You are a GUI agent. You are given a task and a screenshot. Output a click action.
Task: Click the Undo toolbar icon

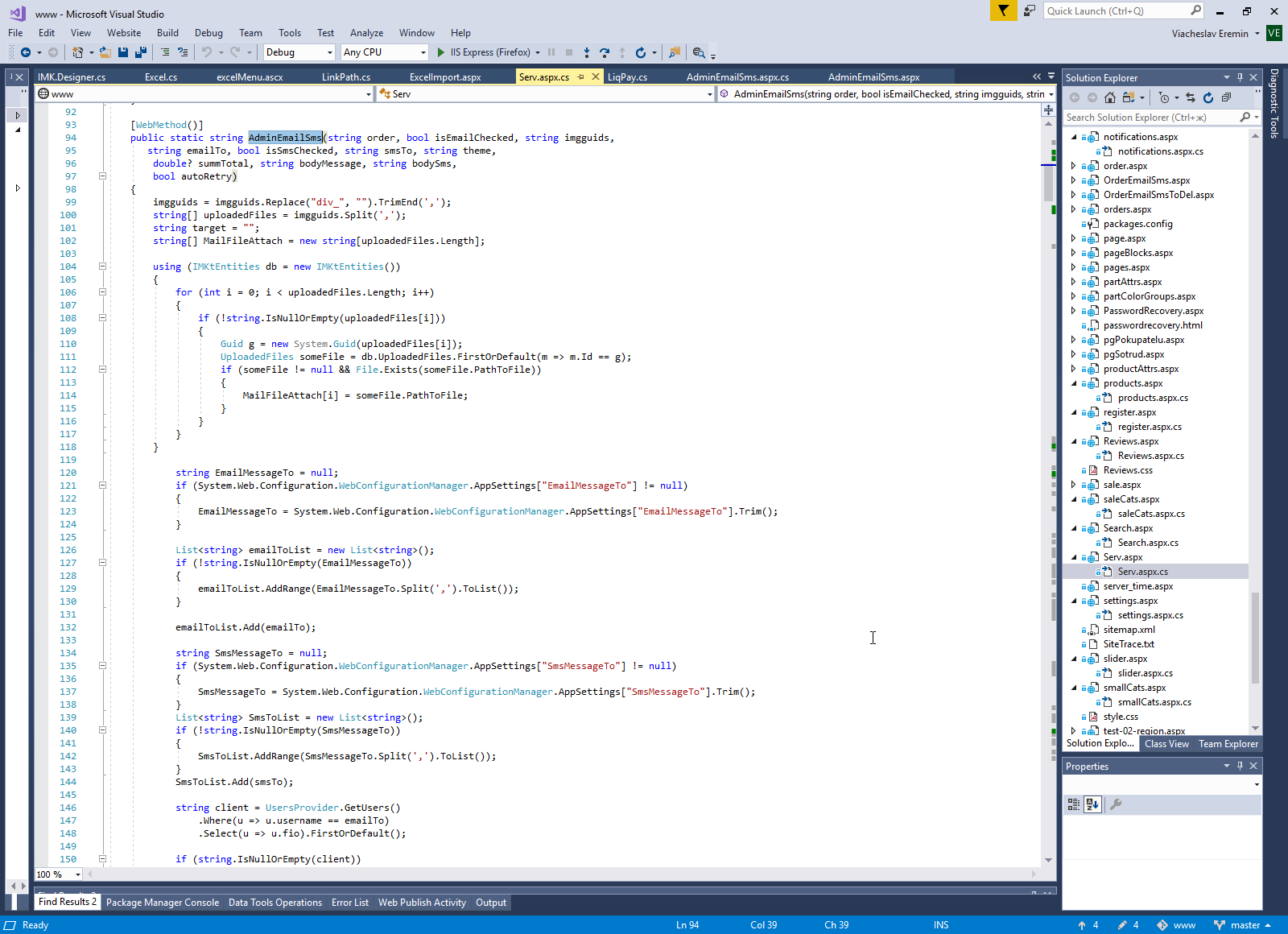coord(207,52)
